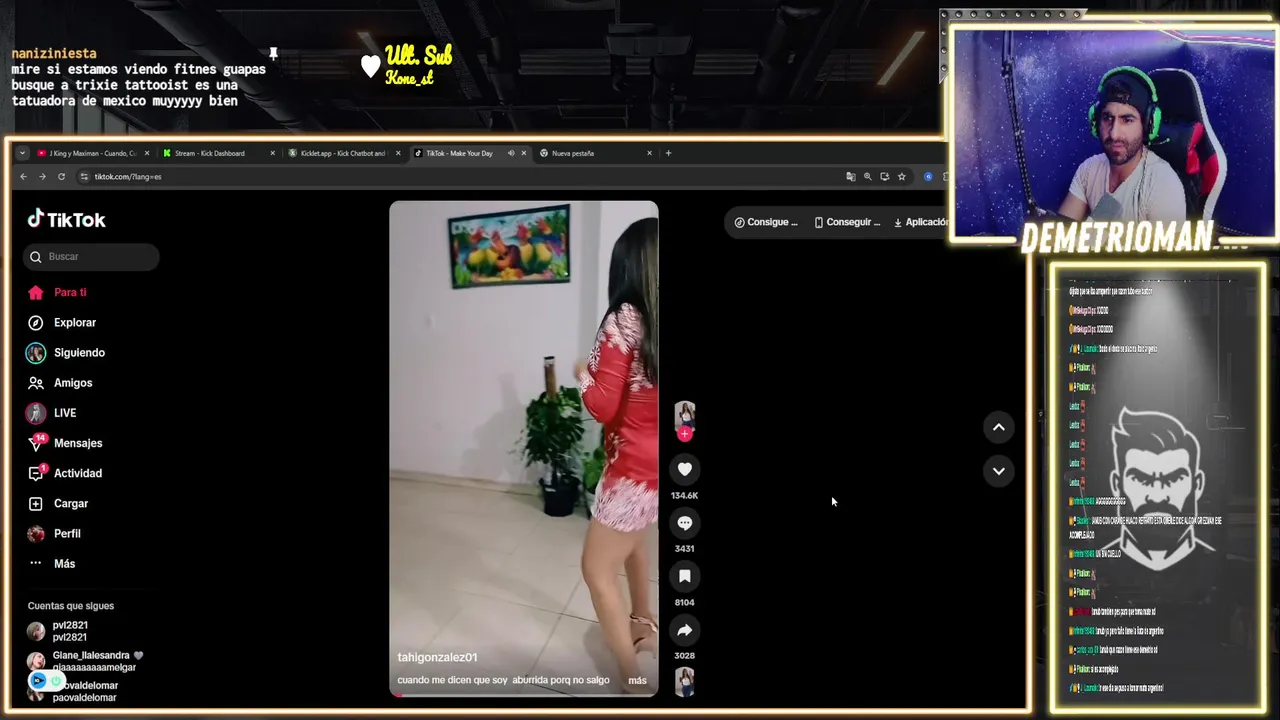The height and width of the screenshot is (720, 1280).
Task: Open creator avatar beside the video
Action: [684, 414]
